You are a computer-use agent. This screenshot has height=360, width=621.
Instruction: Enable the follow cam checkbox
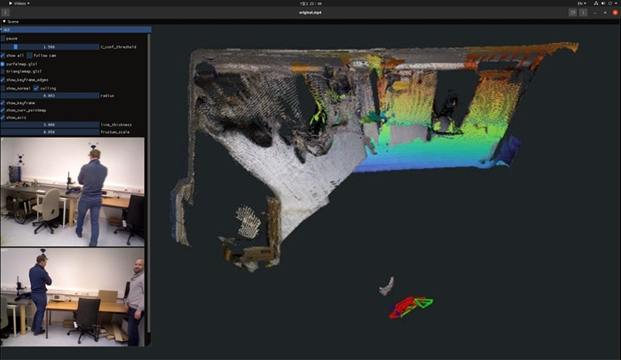(x=30, y=55)
